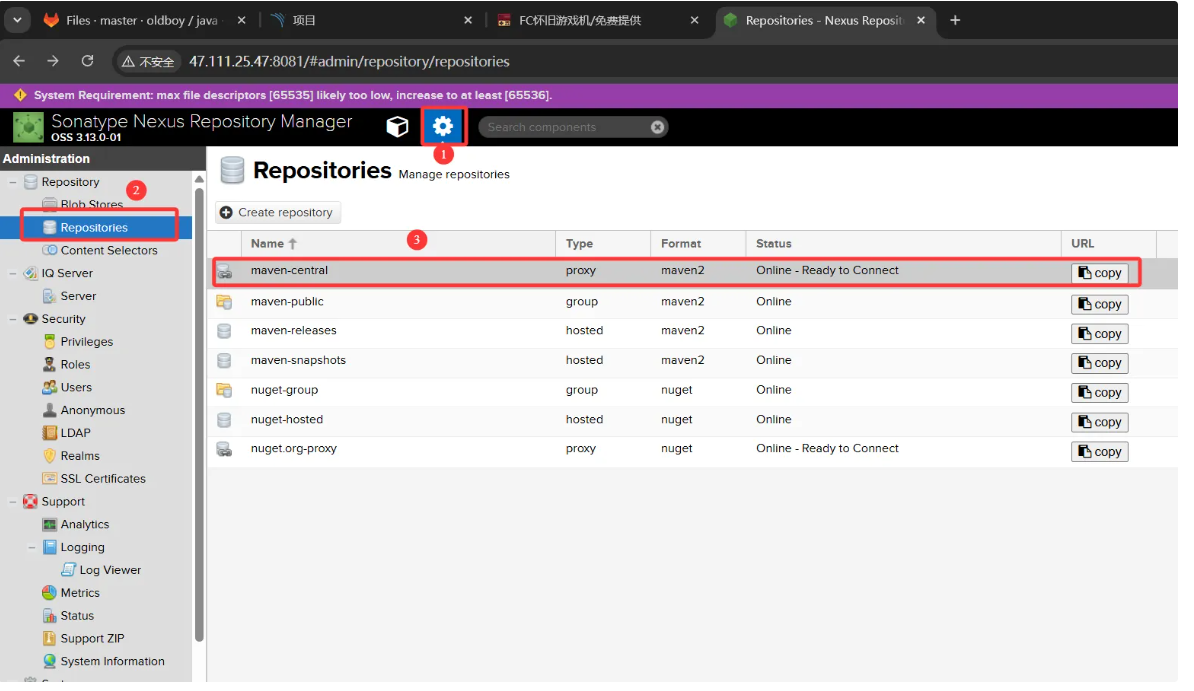The width and height of the screenshot is (1194, 691).
Task: Copy URL of nuget.org-proxy repository
Action: [x=1100, y=452]
